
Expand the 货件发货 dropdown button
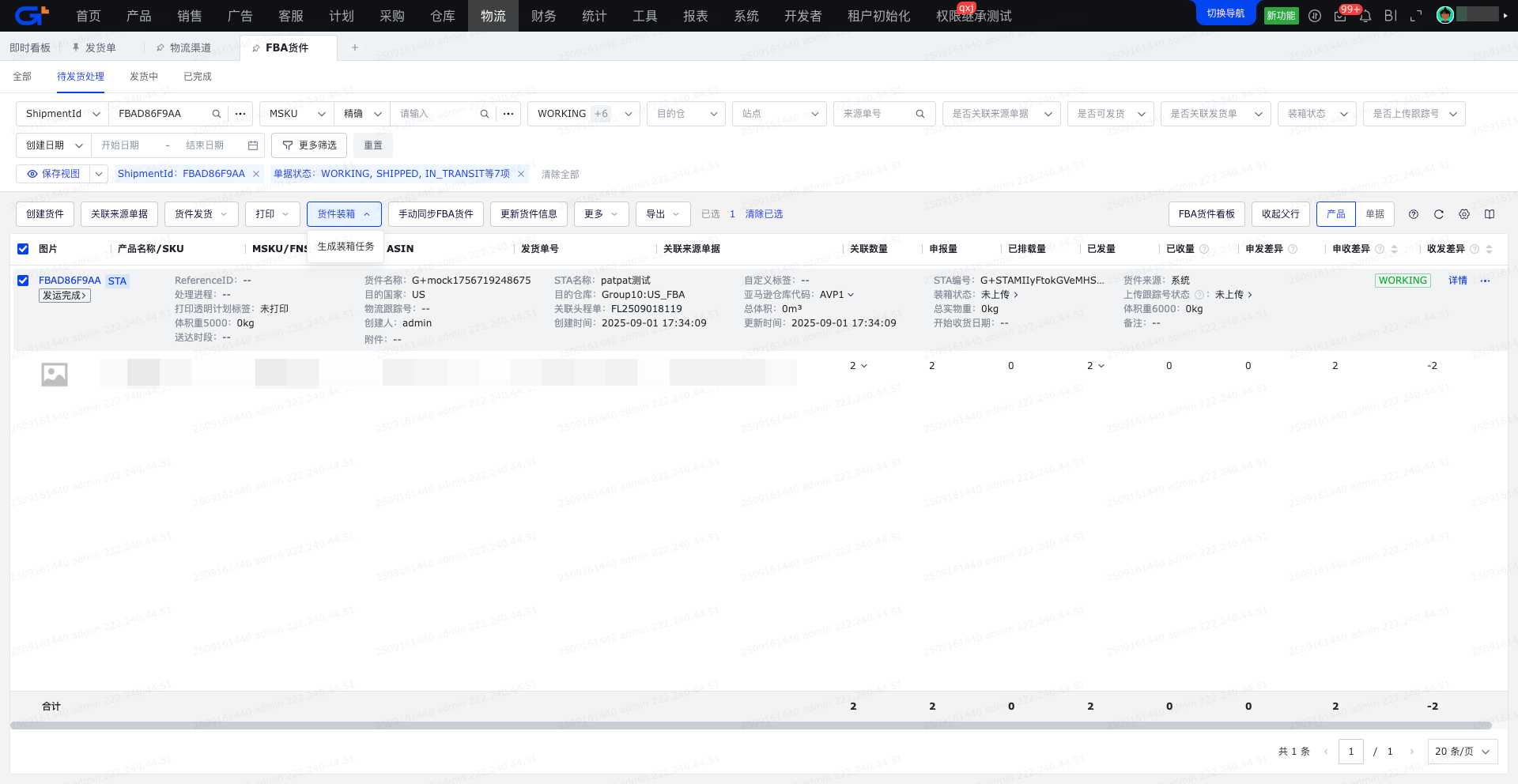(x=202, y=214)
